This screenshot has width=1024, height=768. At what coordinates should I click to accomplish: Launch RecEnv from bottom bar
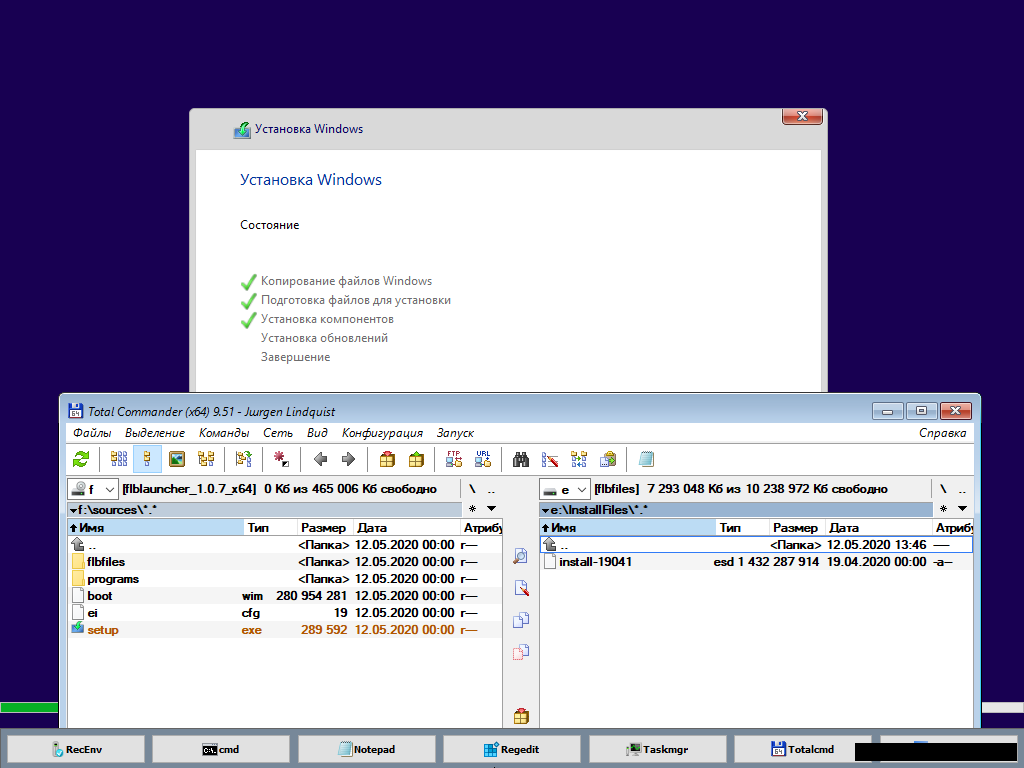pos(76,750)
